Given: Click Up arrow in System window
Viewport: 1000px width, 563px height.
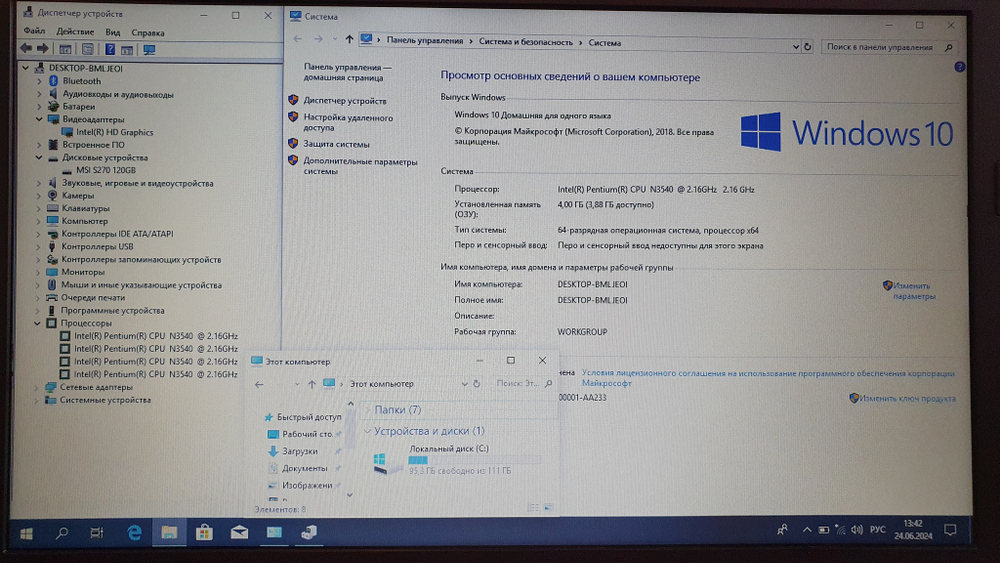Looking at the screenshot, I should click(349, 40).
